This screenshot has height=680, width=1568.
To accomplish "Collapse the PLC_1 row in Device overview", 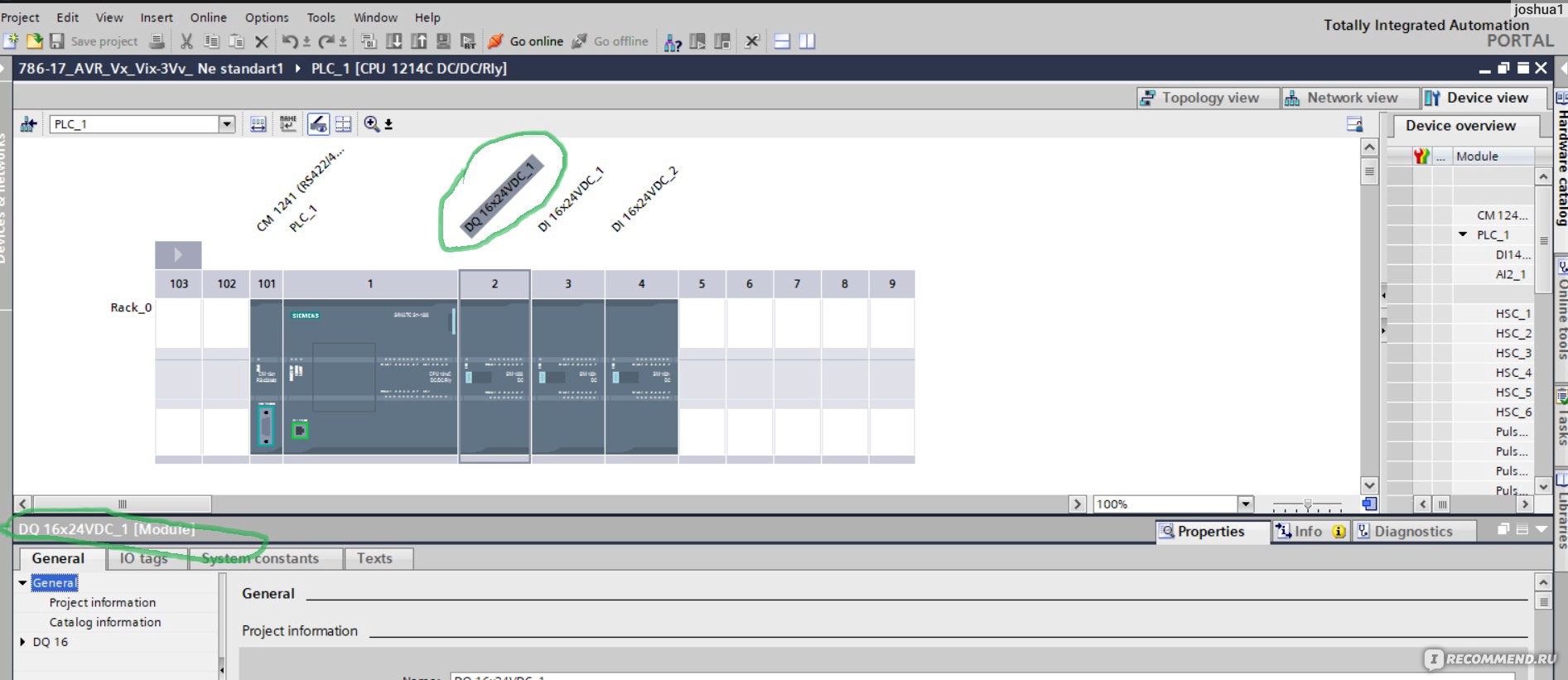I will [x=1464, y=234].
